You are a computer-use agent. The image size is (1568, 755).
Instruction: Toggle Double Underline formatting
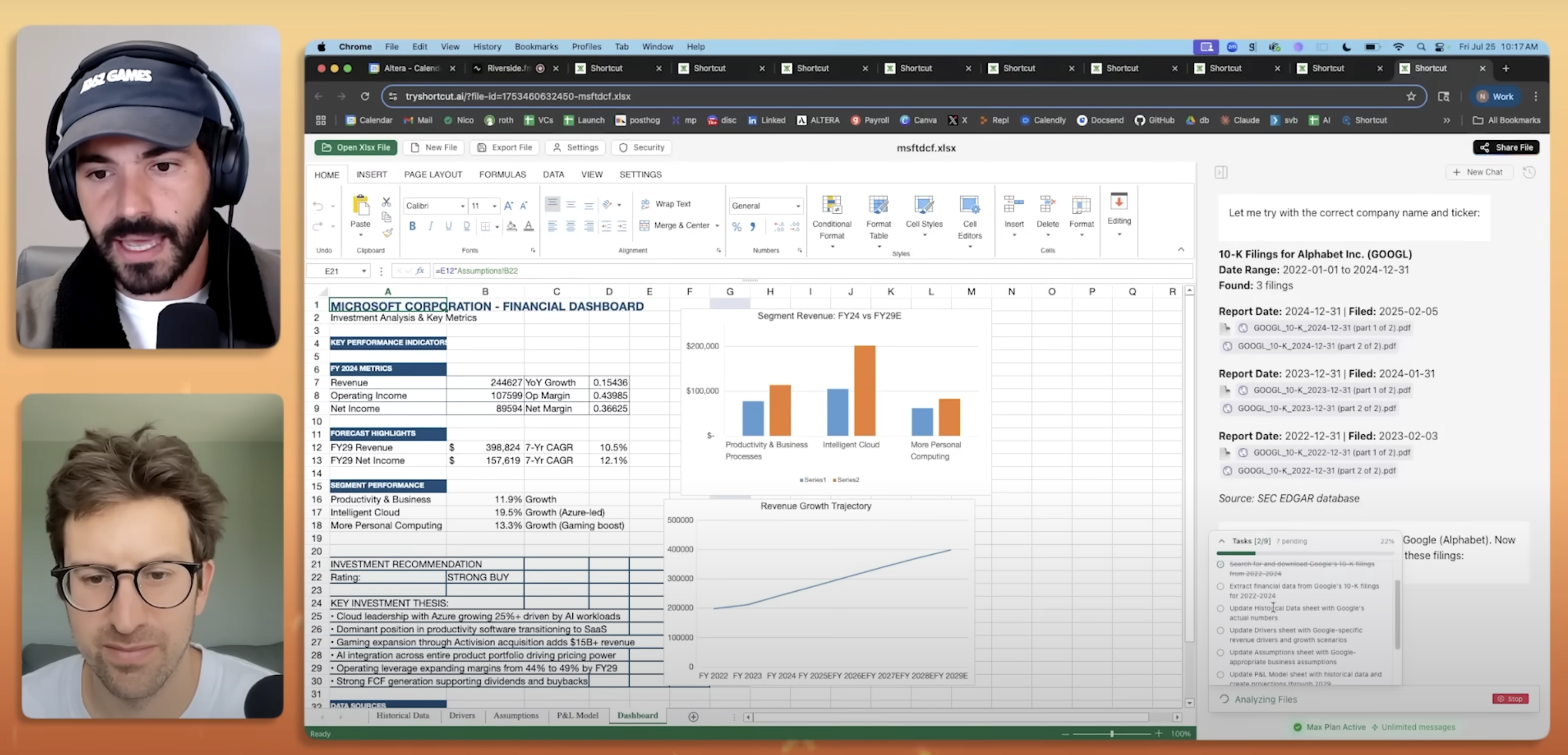coord(466,226)
